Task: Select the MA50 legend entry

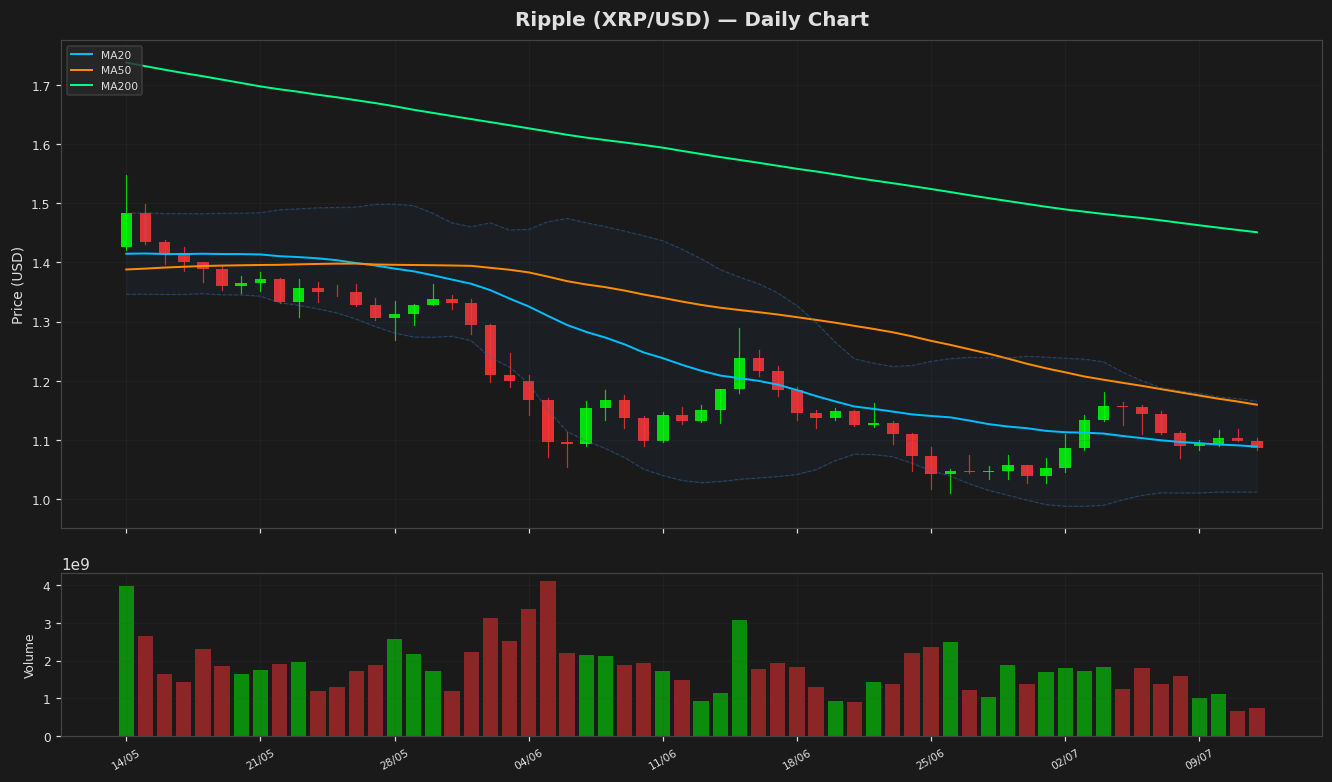Action: [104, 71]
